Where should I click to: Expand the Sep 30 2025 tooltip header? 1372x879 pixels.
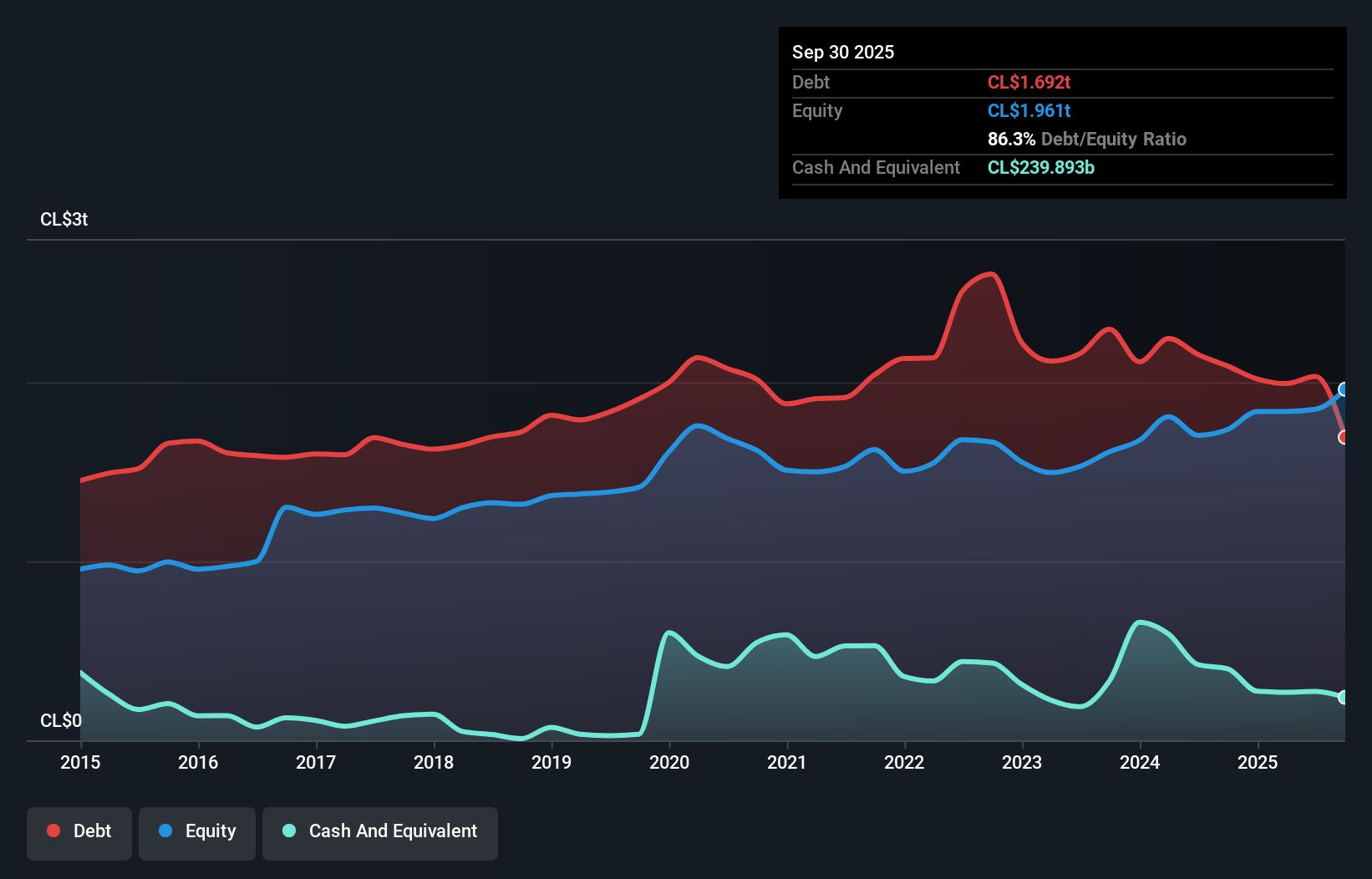coord(843,52)
